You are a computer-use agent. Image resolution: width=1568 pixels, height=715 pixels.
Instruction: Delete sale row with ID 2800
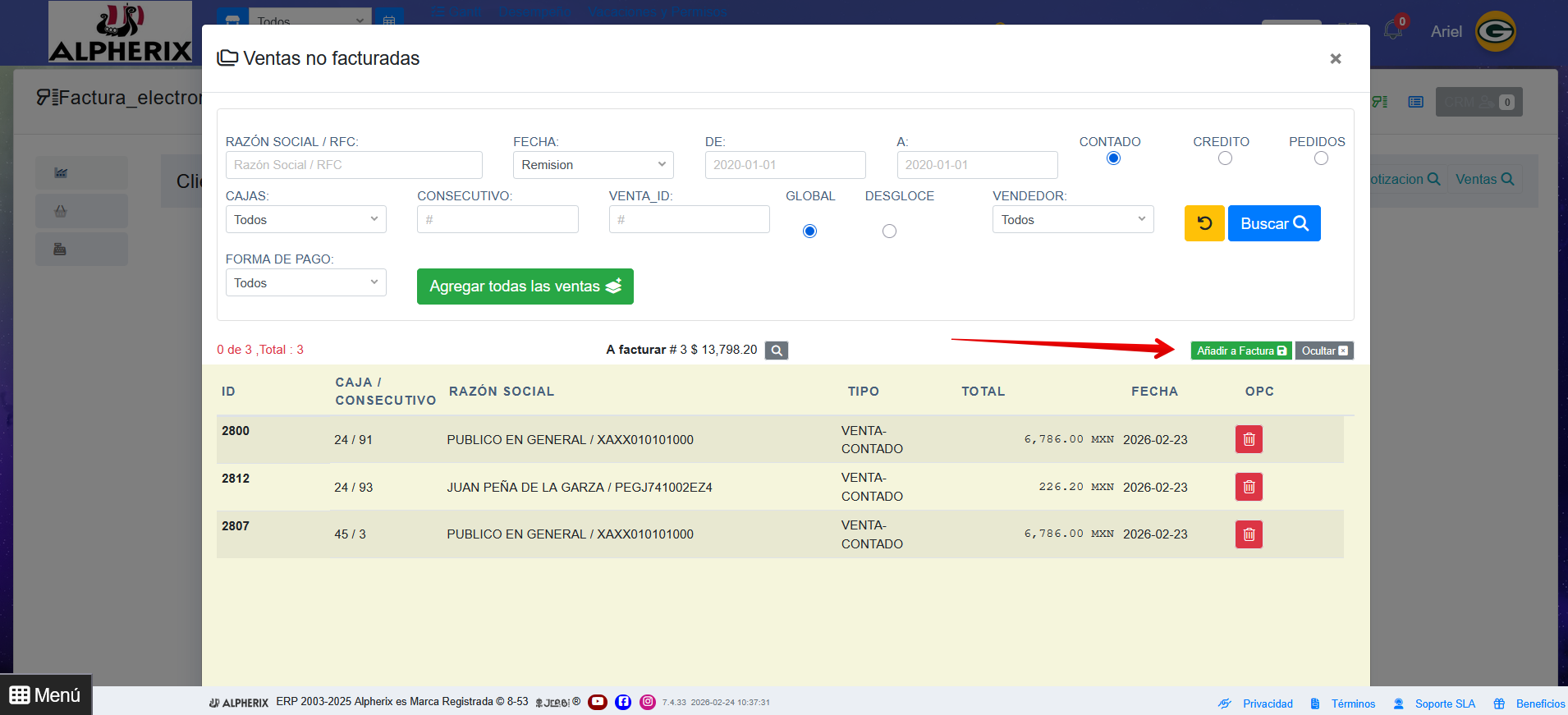click(1248, 439)
